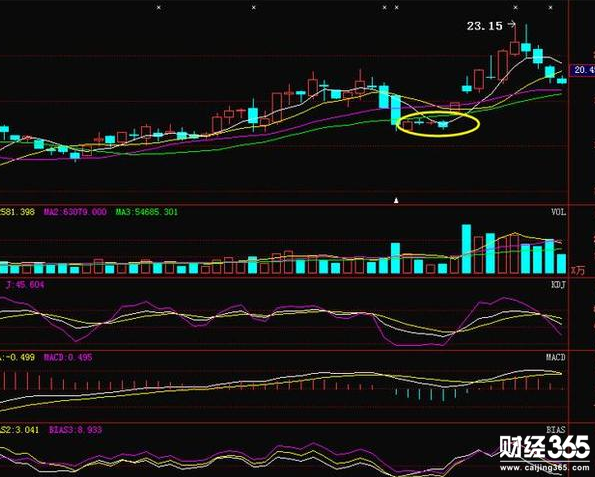Select the VOL indicator panel label
The image size is (595, 477).
pyautogui.click(x=558, y=212)
